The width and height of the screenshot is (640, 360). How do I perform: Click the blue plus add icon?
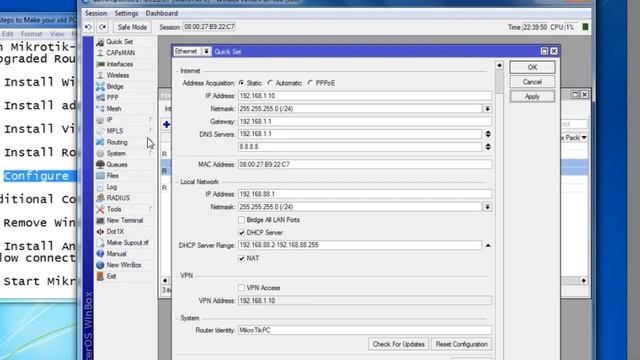[167, 124]
